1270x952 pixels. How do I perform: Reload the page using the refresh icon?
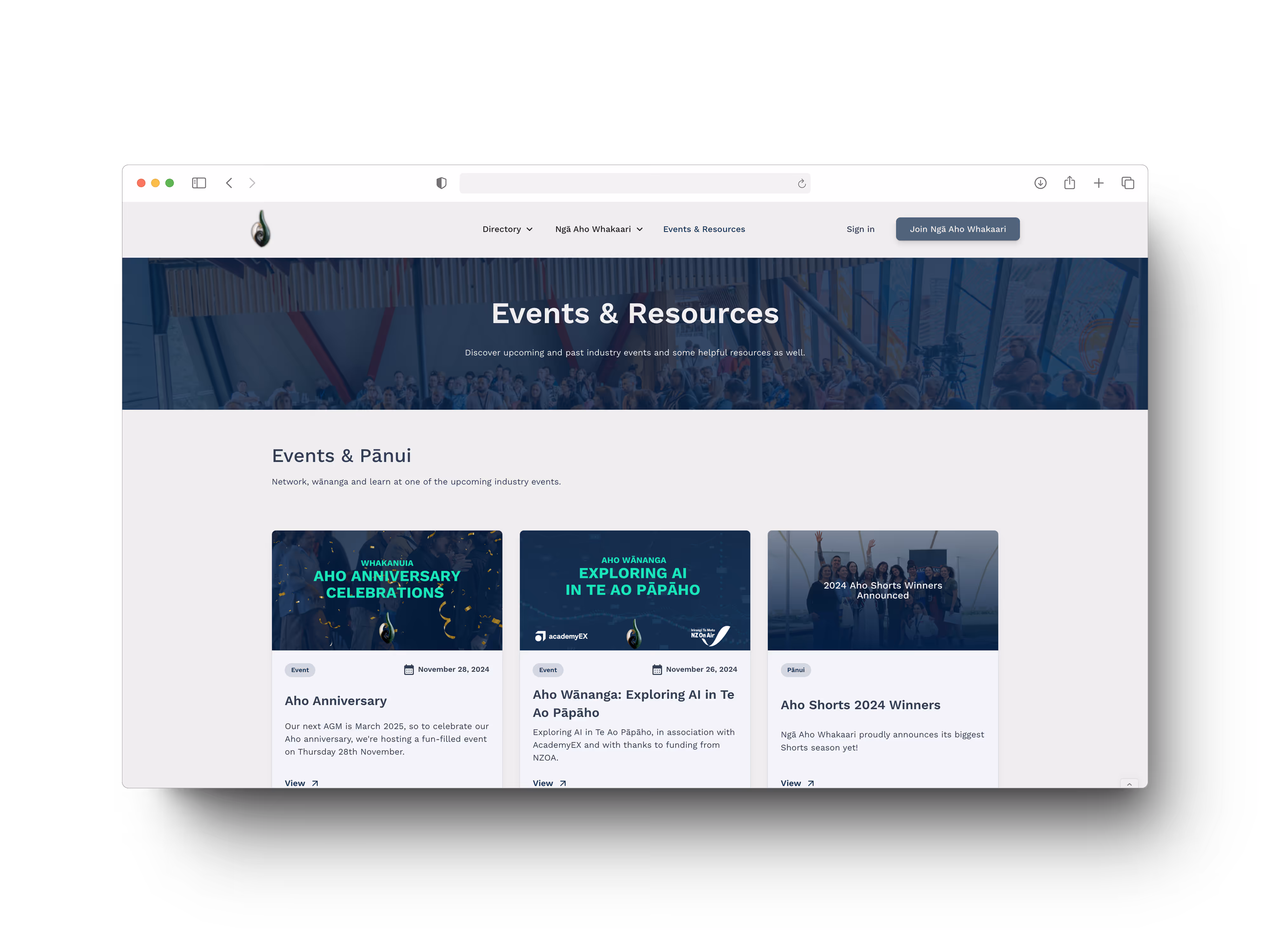801,184
